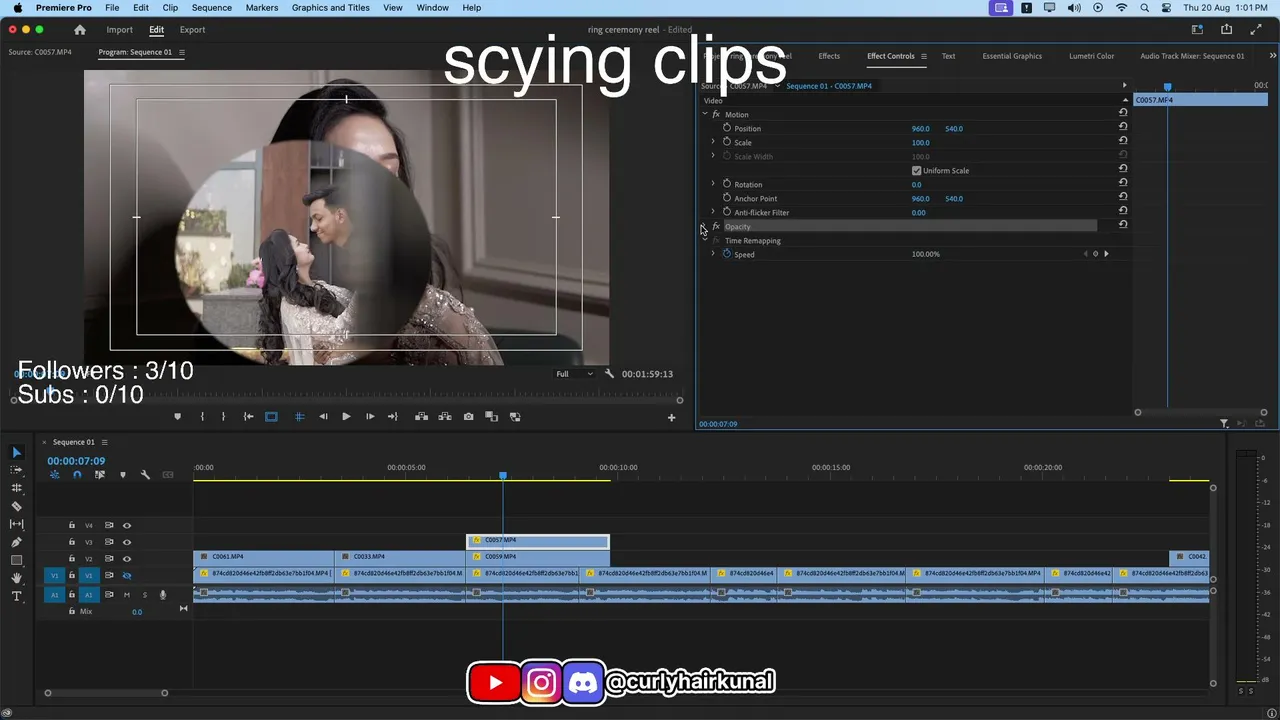
Task: Step back one frame
Action: pyautogui.click(x=323, y=417)
